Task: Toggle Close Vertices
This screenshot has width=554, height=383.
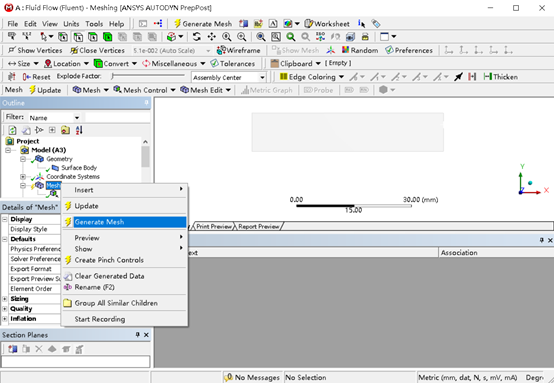Action: [98, 51]
